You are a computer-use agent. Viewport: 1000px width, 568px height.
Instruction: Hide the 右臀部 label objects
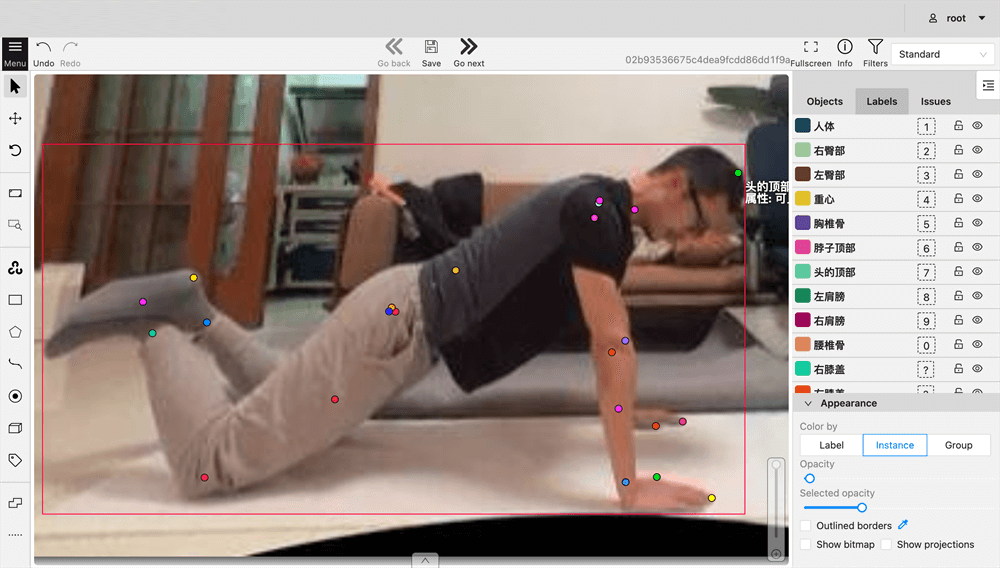tap(977, 150)
